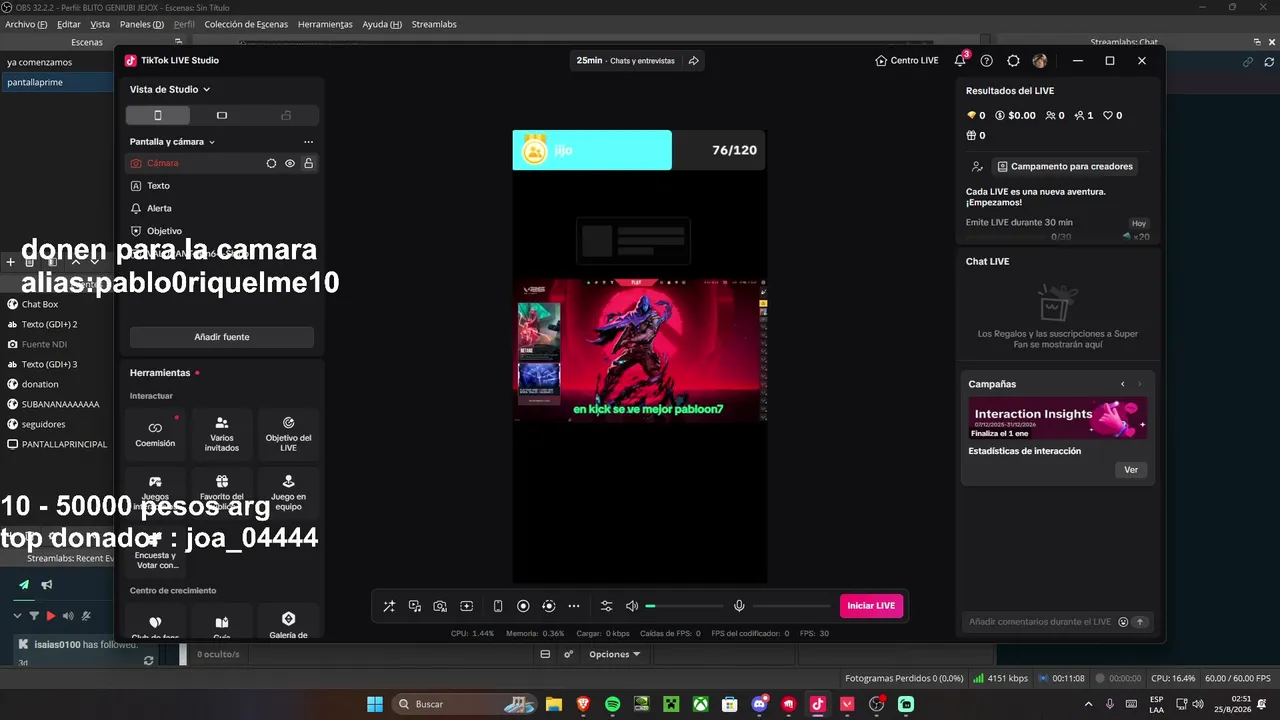The height and width of the screenshot is (720, 1280).
Task: Open the AI camera tool
Action: pyautogui.click(x=440, y=606)
